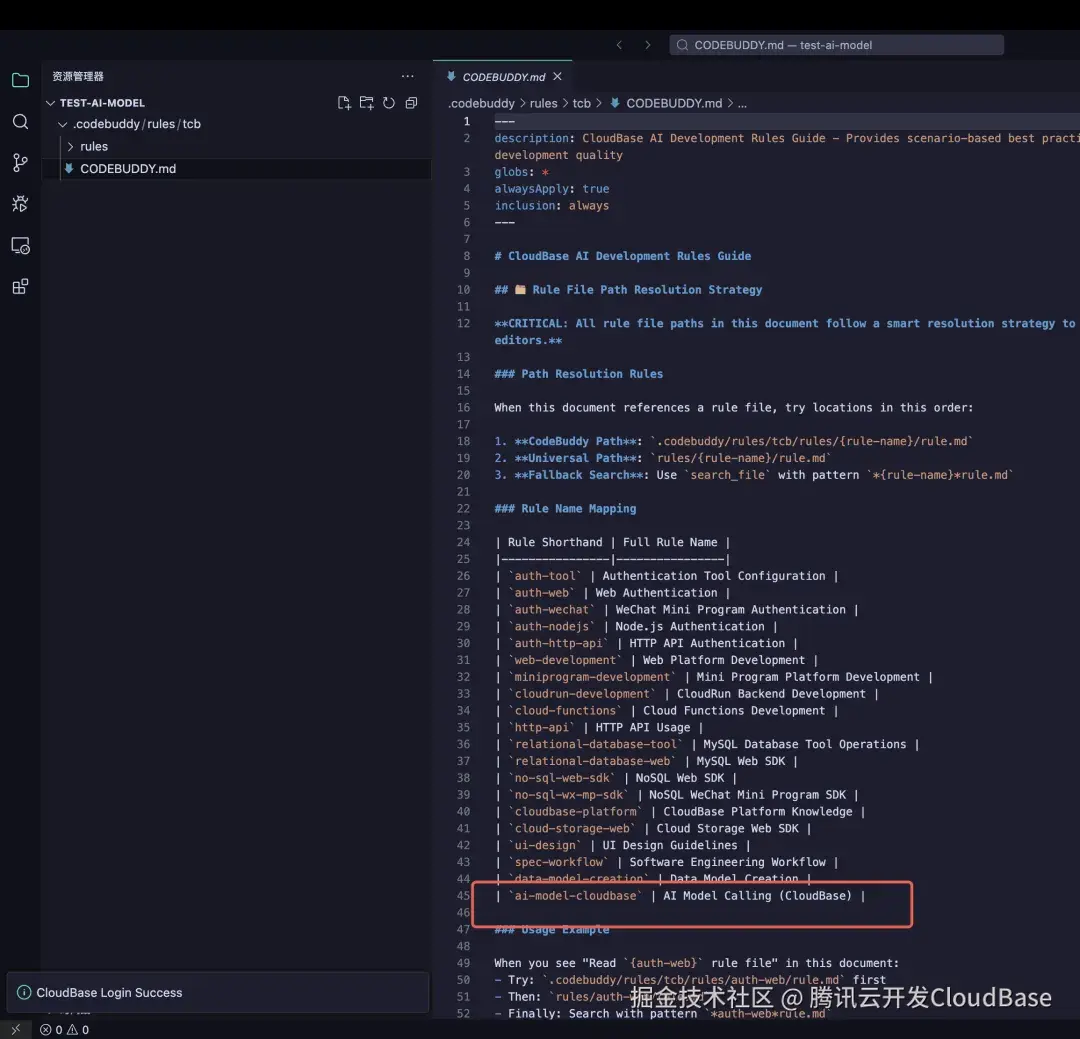Click the heading 'CloudBase AI Development Rules Guide'
1080x1039 pixels.
(622, 256)
